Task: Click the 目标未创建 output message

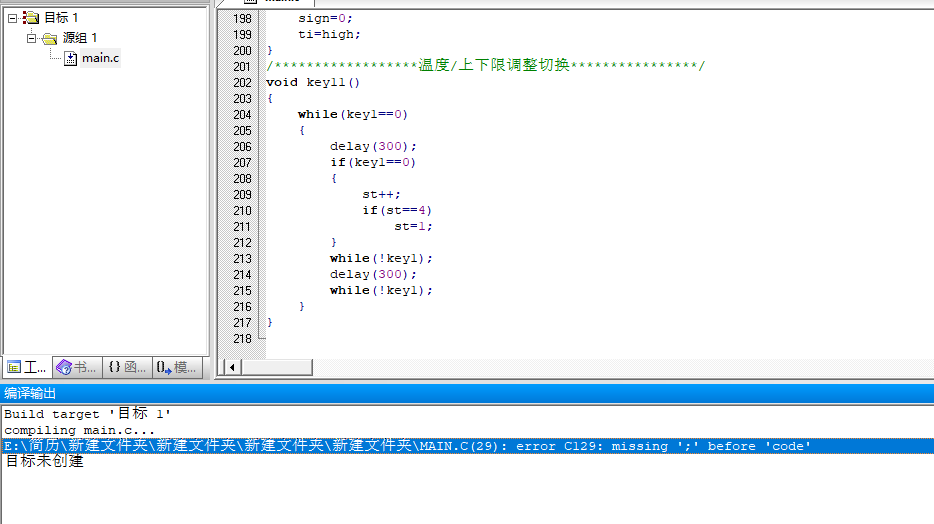Action: (45, 462)
